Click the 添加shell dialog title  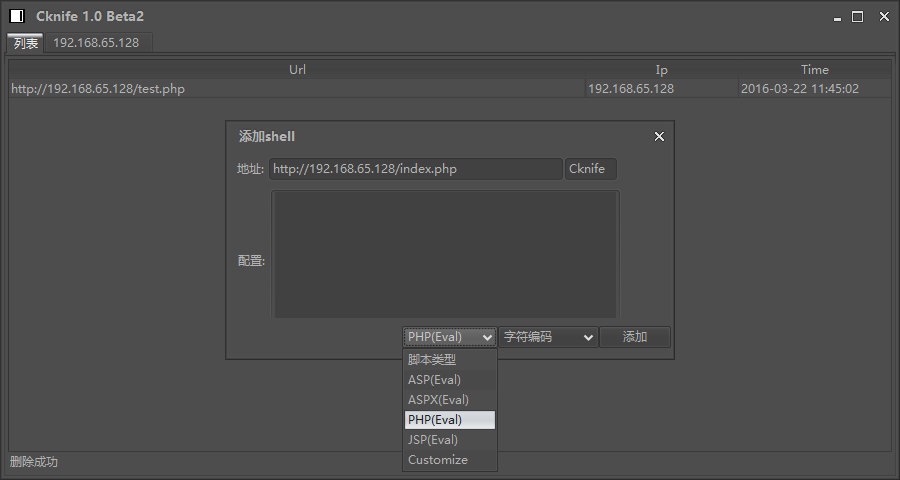(267, 137)
